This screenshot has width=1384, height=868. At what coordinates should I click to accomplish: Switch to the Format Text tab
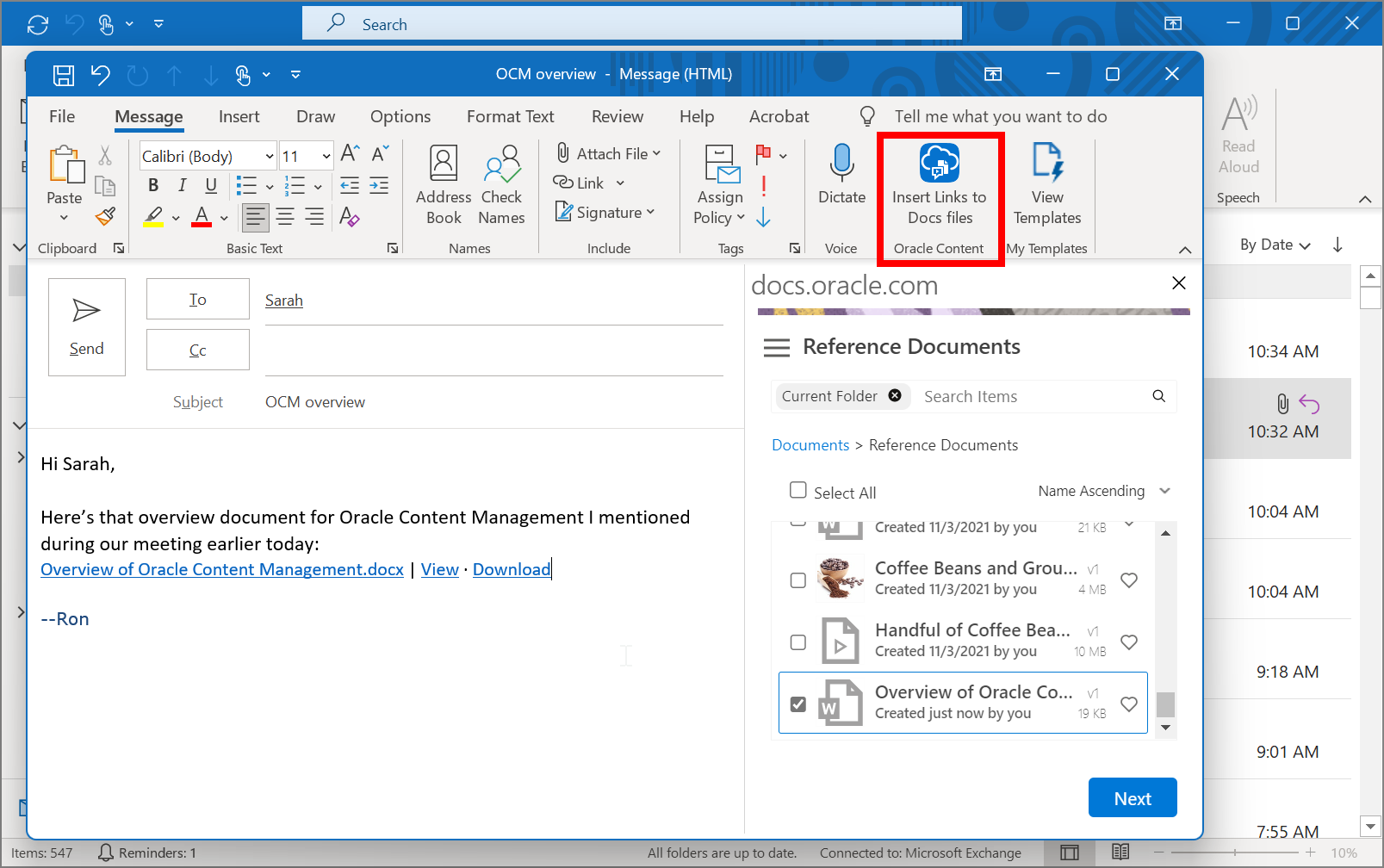pyautogui.click(x=511, y=117)
